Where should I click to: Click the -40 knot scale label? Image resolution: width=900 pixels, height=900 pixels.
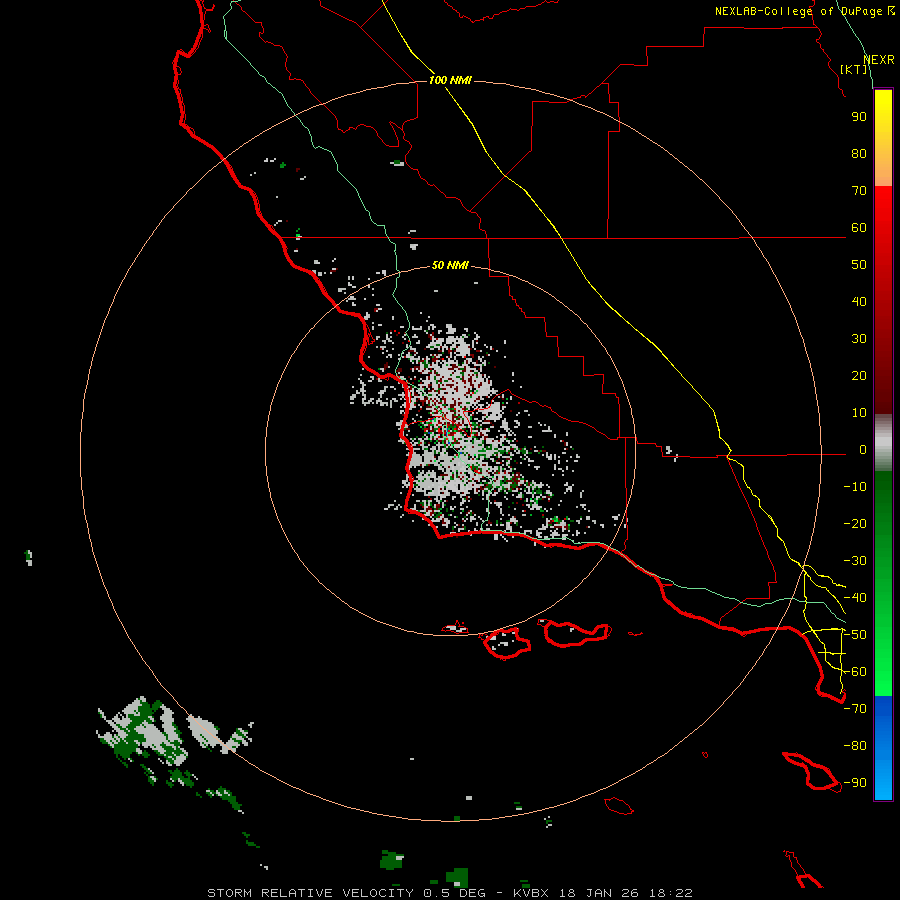click(x=855, y=598)
